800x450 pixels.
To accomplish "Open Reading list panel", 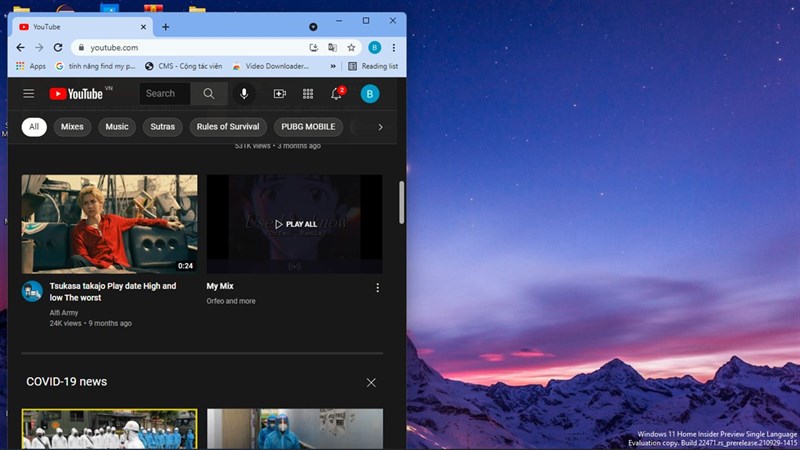I will (x=373, y=66).
